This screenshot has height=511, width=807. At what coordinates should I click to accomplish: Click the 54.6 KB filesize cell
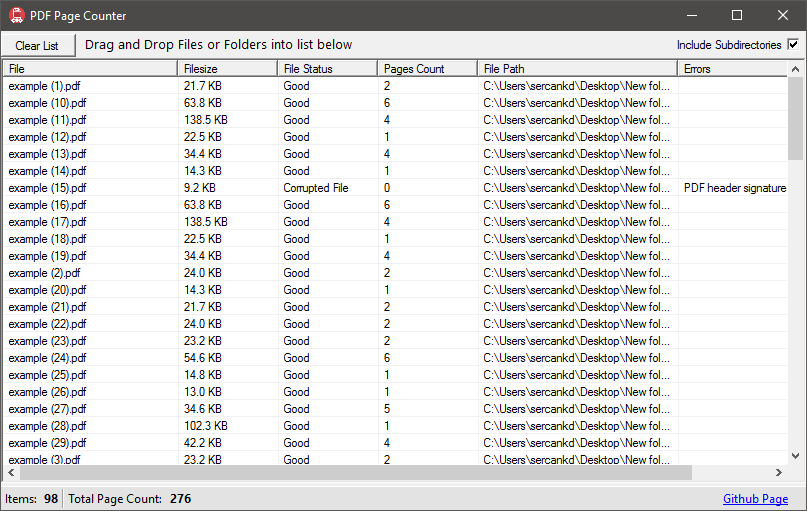pos(203,358)
